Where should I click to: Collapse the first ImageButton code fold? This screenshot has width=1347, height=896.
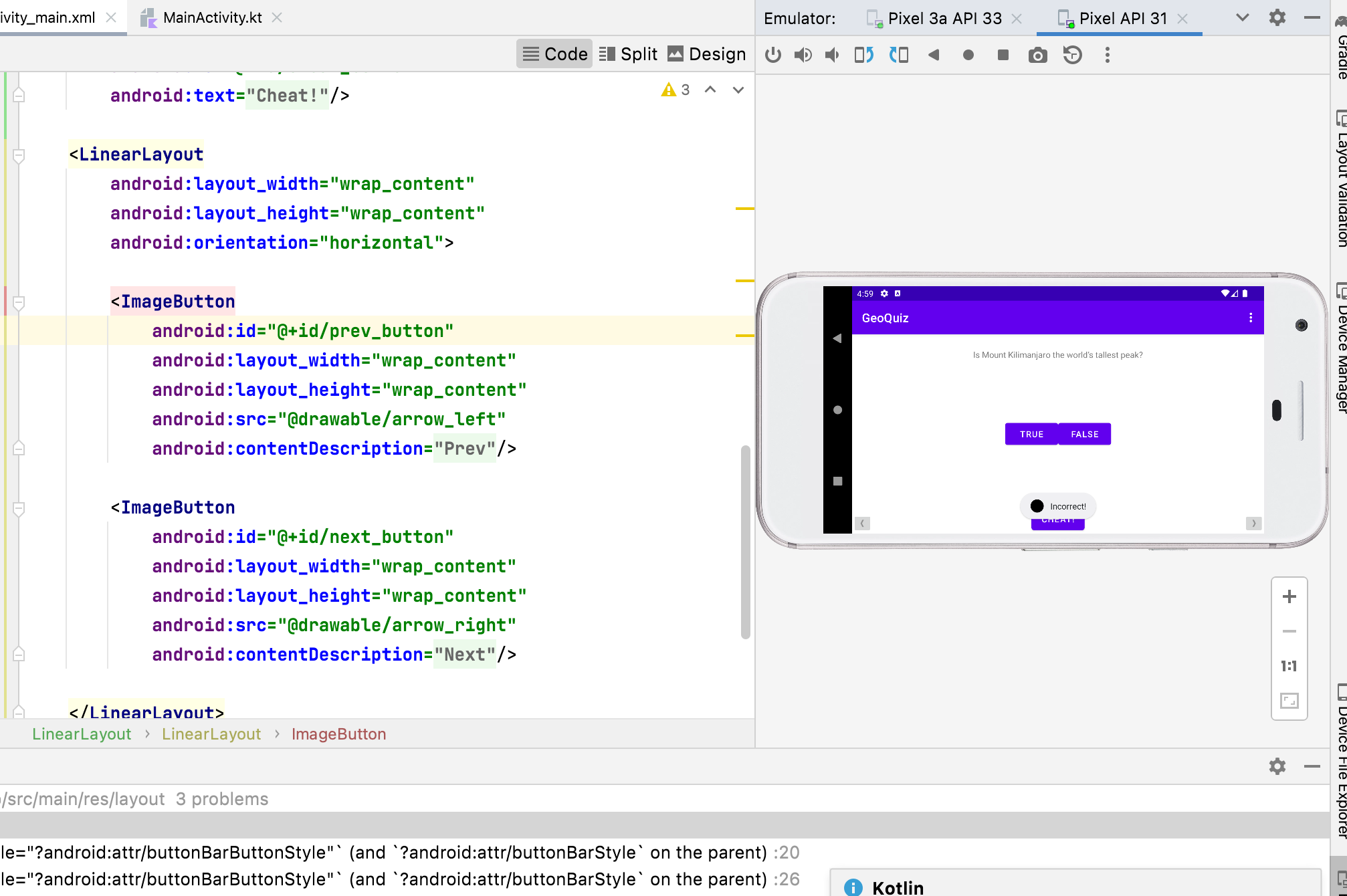point(19,302)
